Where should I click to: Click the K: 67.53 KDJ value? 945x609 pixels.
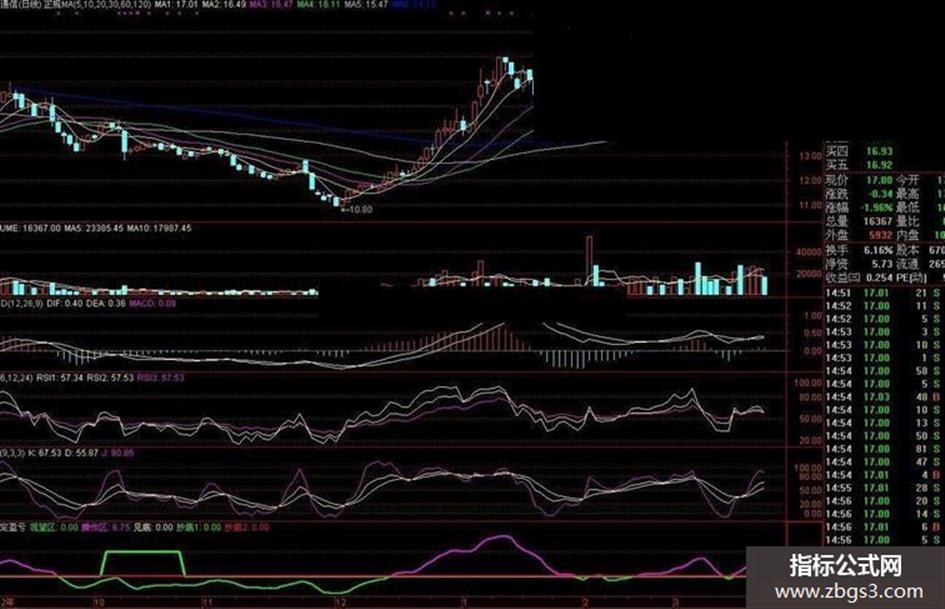(x=45, y=453)
